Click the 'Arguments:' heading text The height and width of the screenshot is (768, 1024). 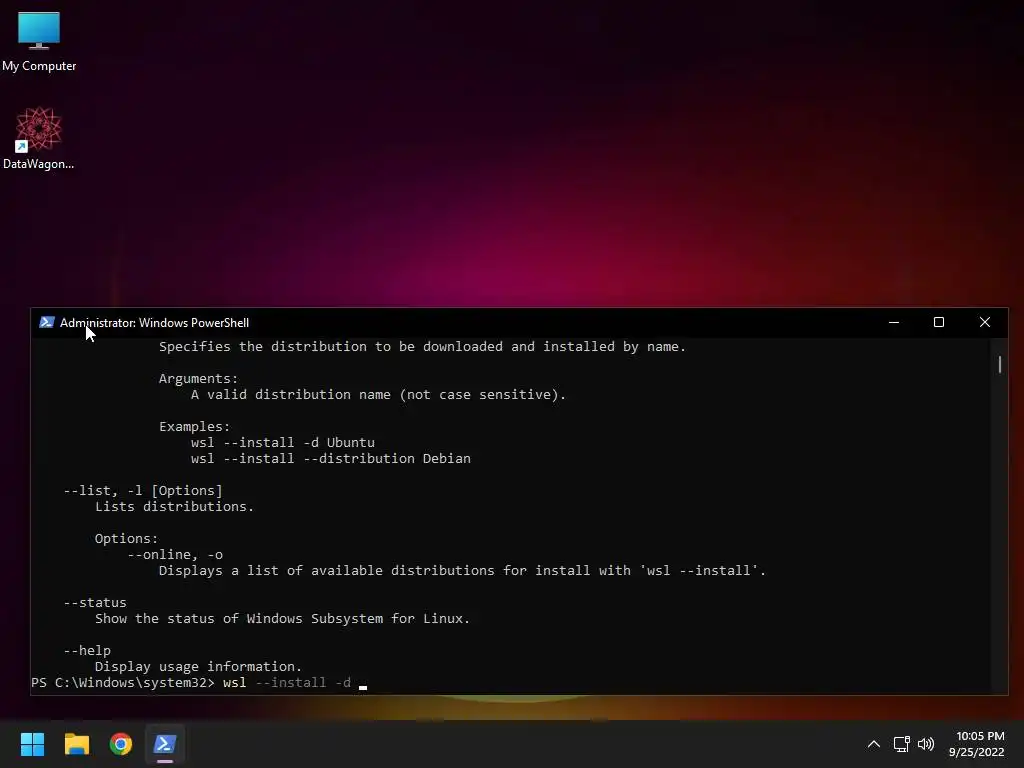coord(199,378)
